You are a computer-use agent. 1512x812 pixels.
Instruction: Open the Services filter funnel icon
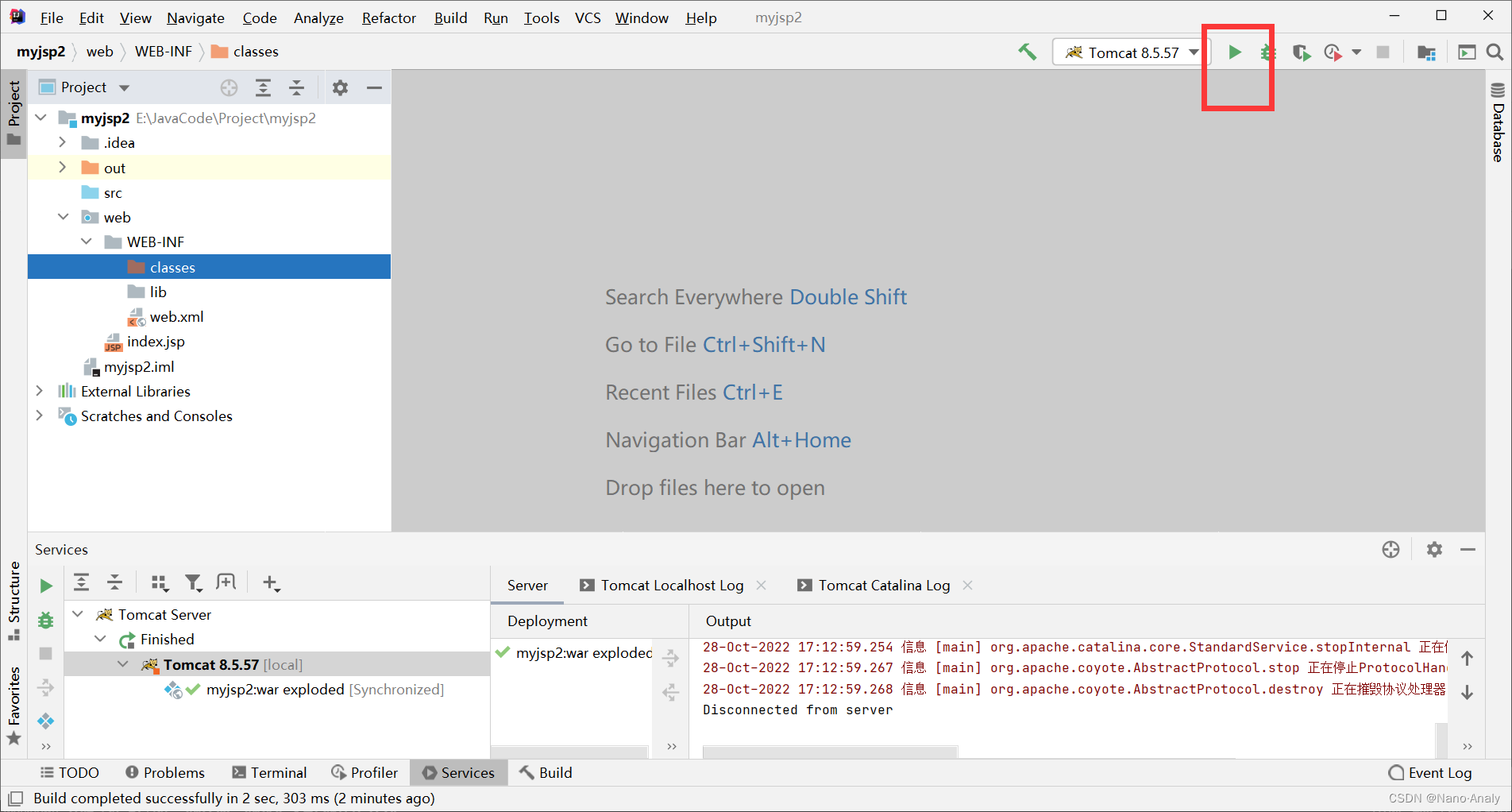coord(193,583)
